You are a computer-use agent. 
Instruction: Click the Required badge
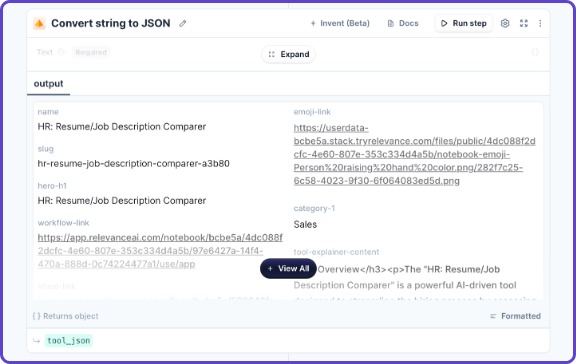(x=91, y=53)
